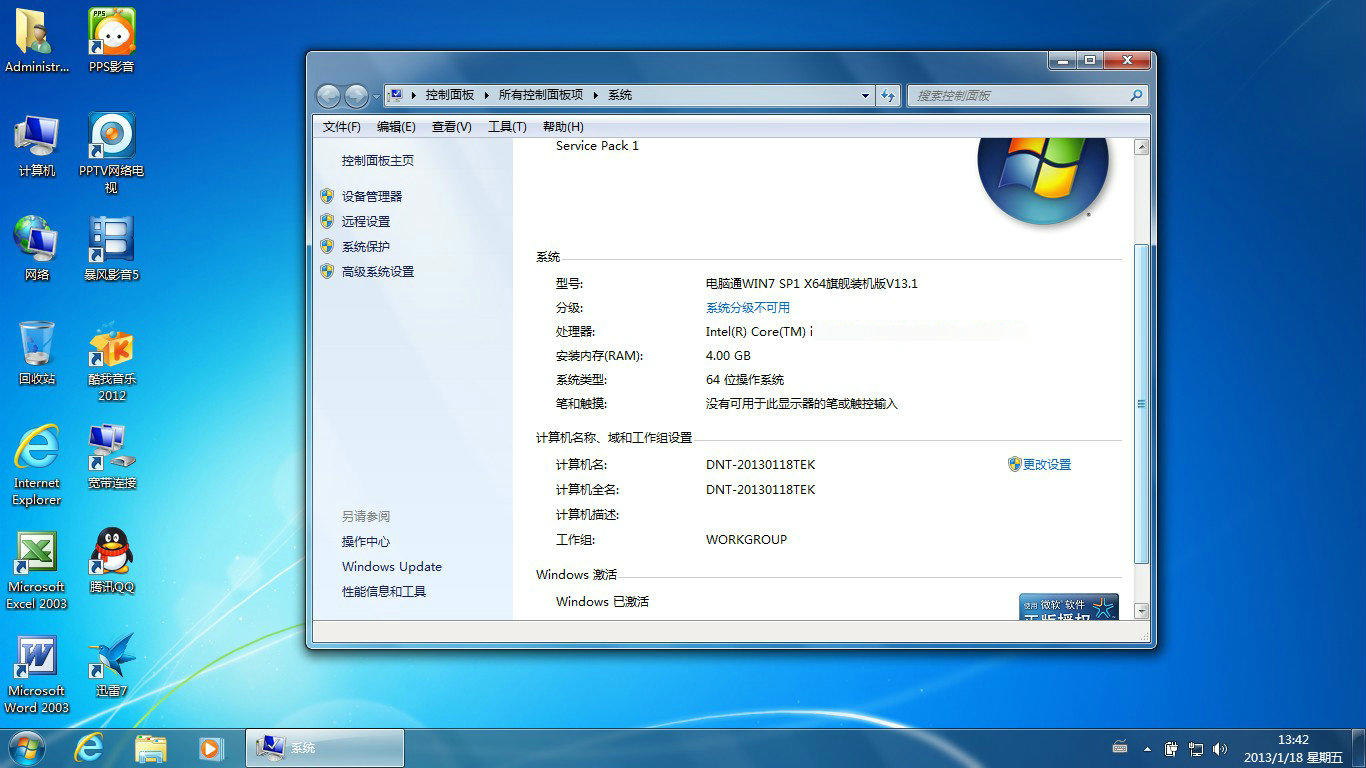Screen dimensions: 1366x768
Task: Click the keyboard input icon in the tray
Action: [1120, 748]
